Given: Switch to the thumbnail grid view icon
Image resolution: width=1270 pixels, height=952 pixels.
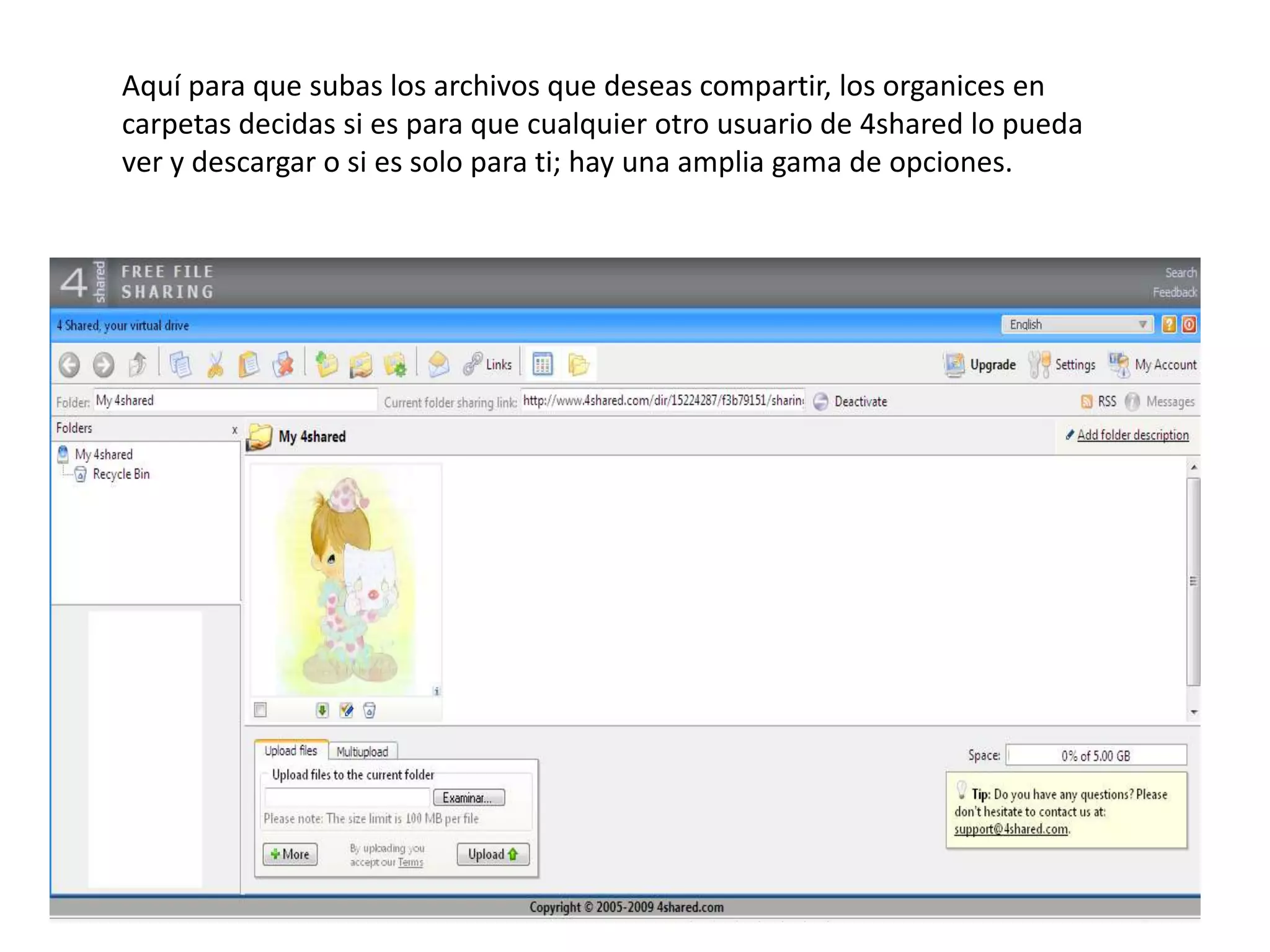Looking at the screenshot, I should [543, 364].
